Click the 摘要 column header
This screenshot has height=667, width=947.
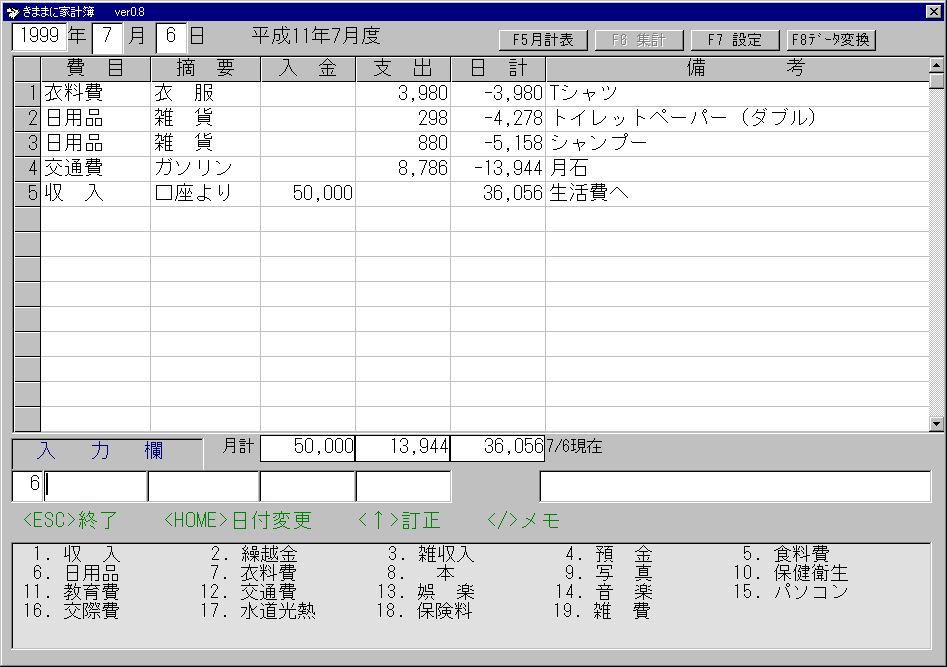pos(205,69)
